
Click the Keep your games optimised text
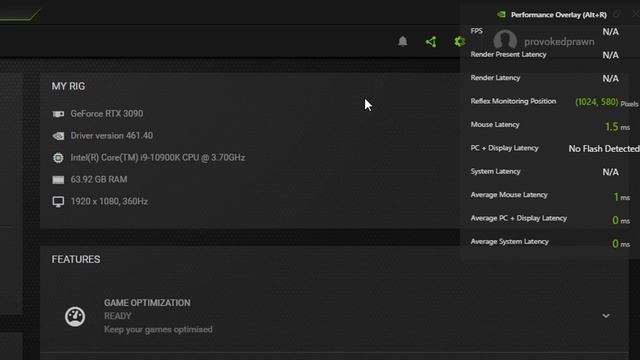pyautogui.click(x=158, y=329)
